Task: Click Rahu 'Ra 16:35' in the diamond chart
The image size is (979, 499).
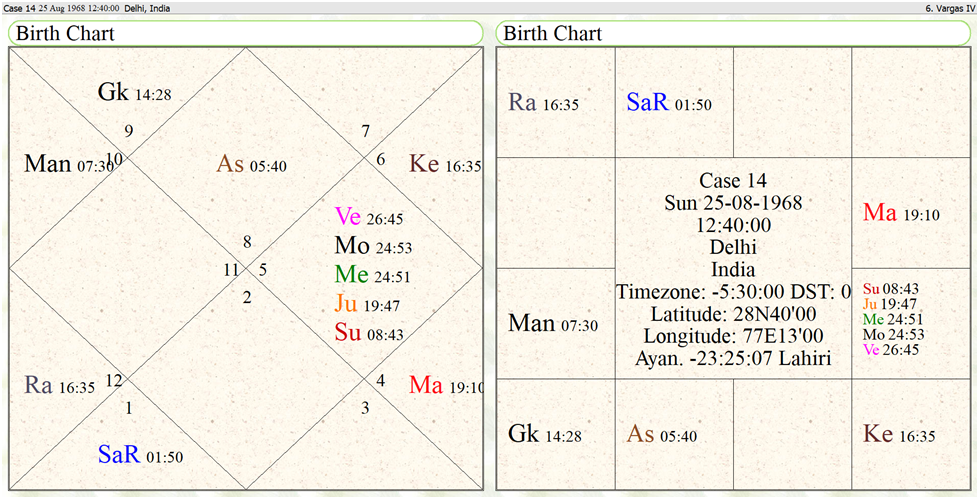Action: click(59, 385)
